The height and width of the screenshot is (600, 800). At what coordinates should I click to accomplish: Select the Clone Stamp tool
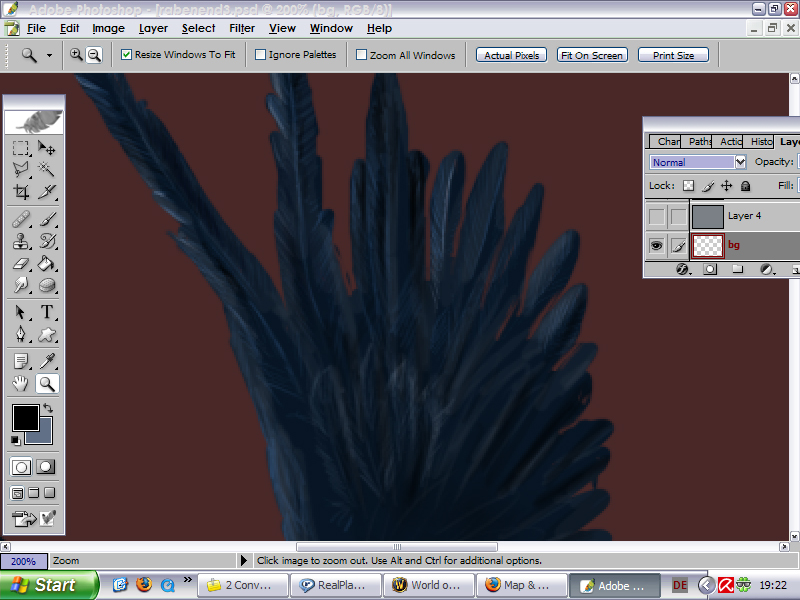tap(21, 241)
